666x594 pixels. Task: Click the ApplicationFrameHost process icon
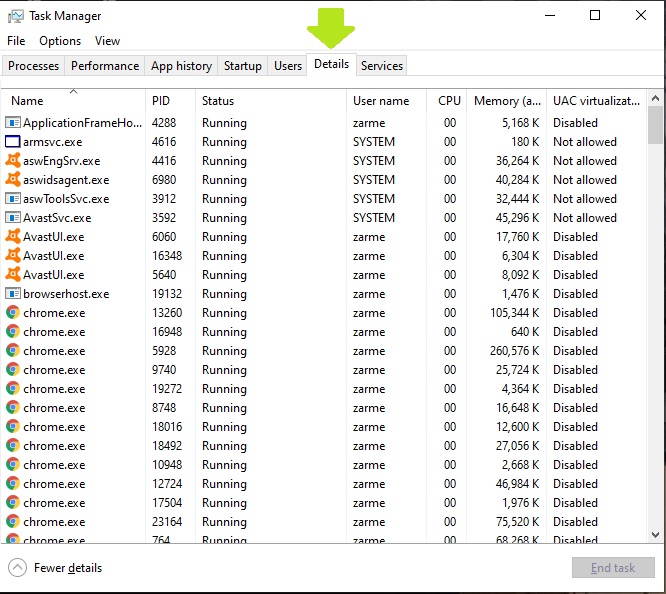point(13,123)
